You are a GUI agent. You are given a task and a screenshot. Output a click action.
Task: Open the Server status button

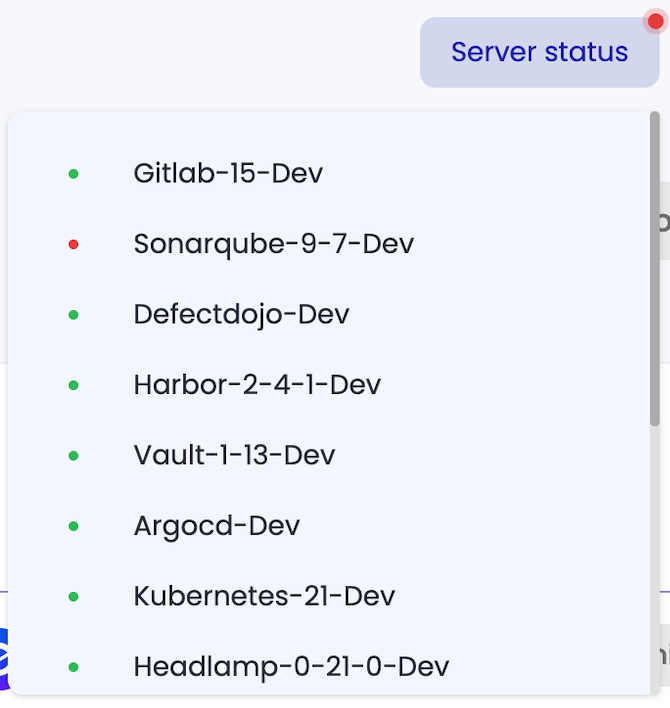[540, 52]
